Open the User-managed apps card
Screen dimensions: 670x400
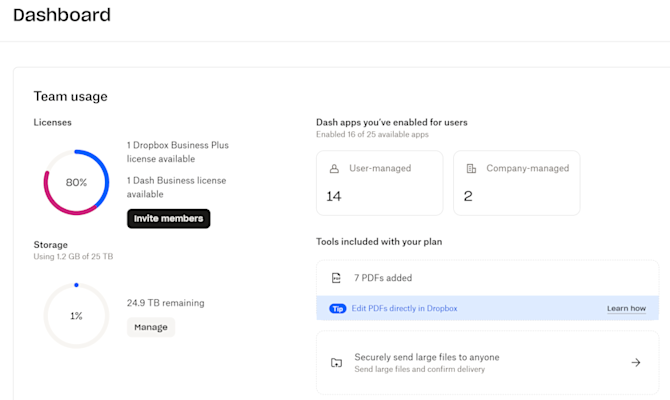coord(379,183)
